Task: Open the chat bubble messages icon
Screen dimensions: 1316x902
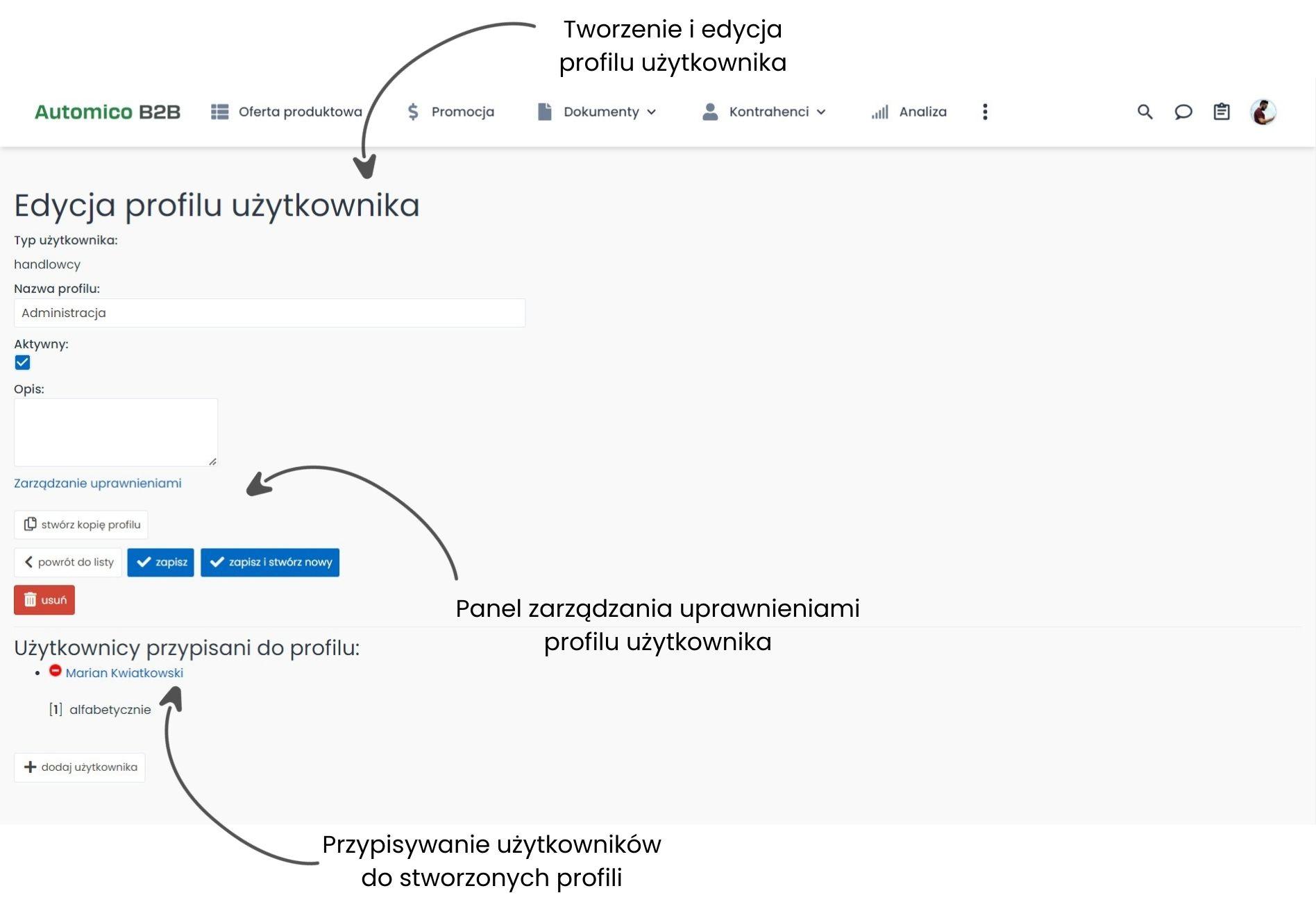Action: tap(1183, 112)
